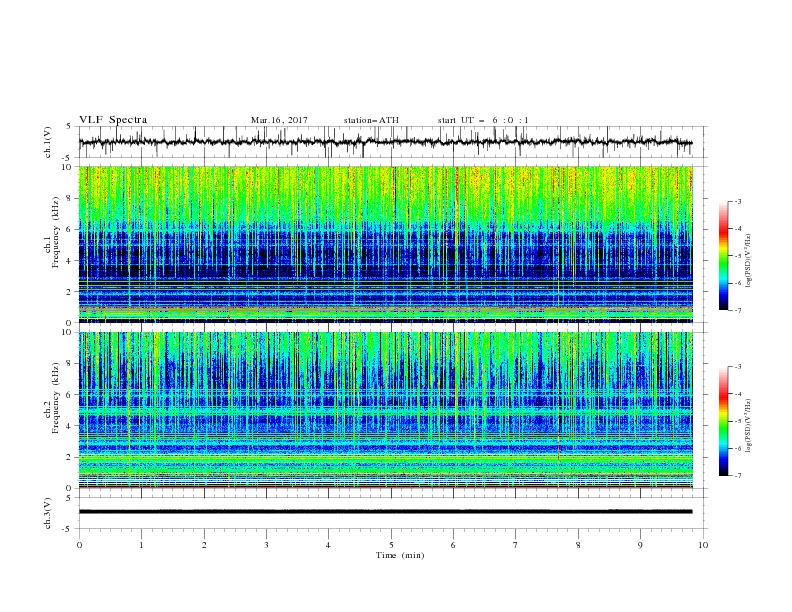Click time axis tick label '3'
Viewport: 792px width, 612px height.
pyautogui.click(x=266, y=545)
